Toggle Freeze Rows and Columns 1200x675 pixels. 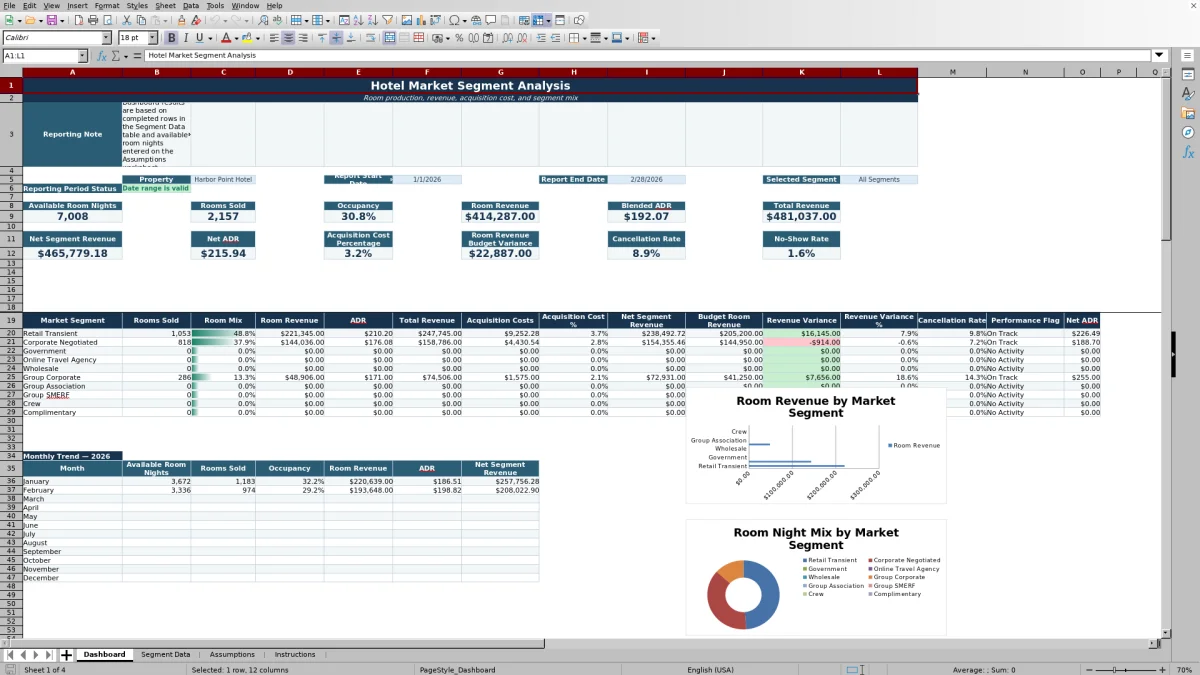537,20
